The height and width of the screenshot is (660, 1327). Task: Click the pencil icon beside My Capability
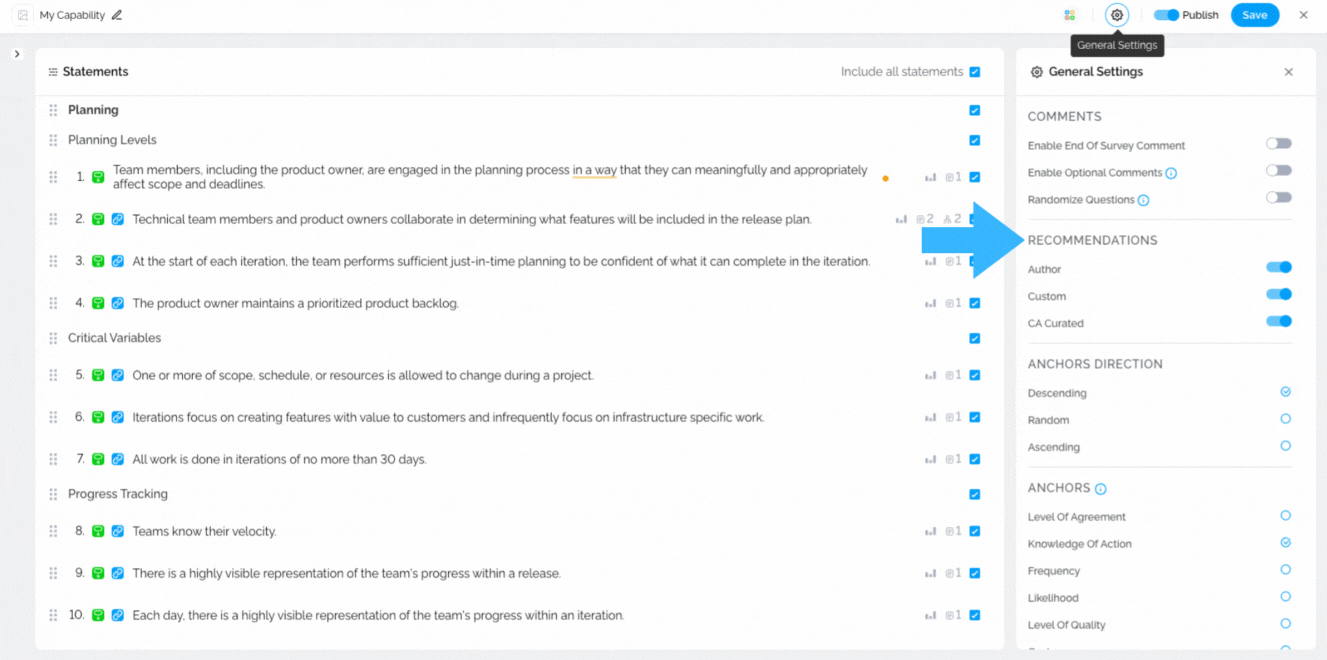point(117,15)
